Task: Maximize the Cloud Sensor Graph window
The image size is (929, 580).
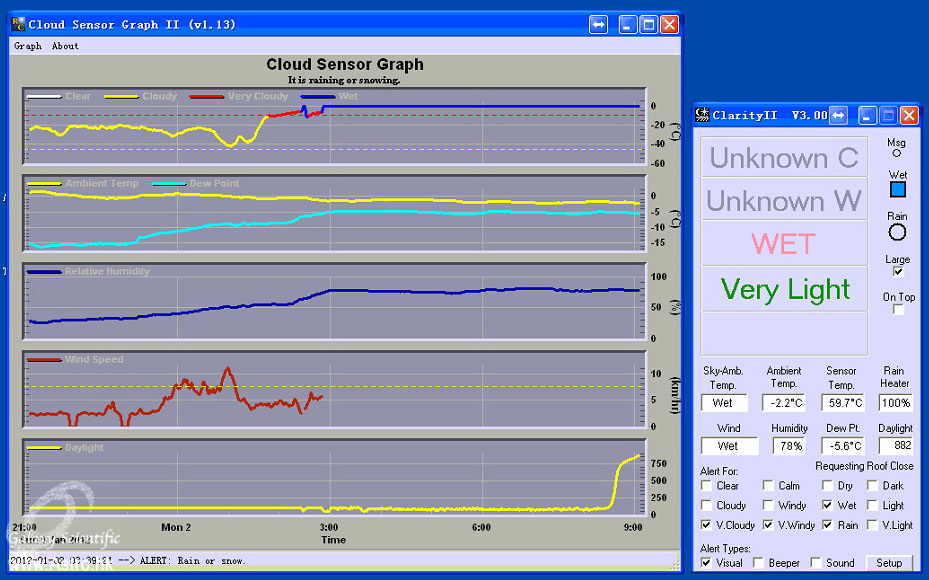Action: [x=648, y=24]
